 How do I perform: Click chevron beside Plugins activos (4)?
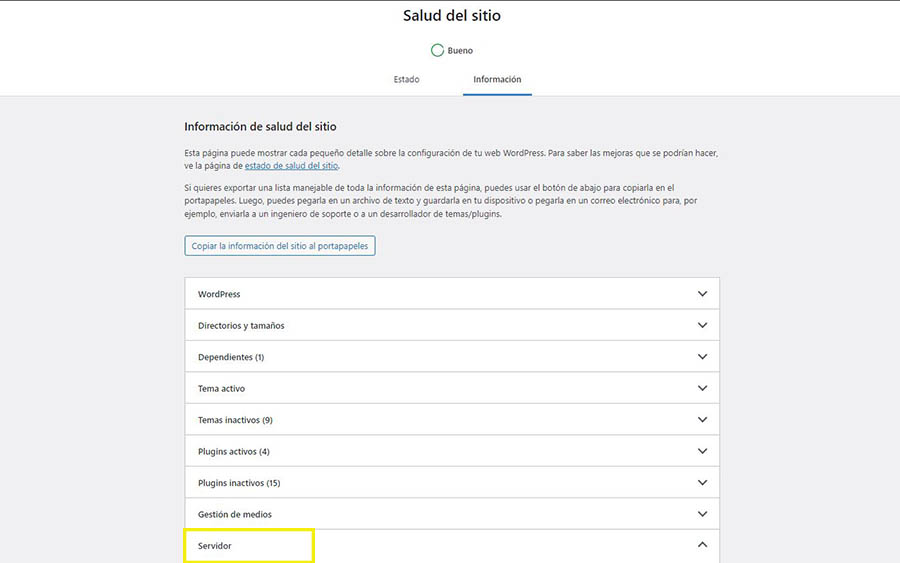tap(702, 451)
